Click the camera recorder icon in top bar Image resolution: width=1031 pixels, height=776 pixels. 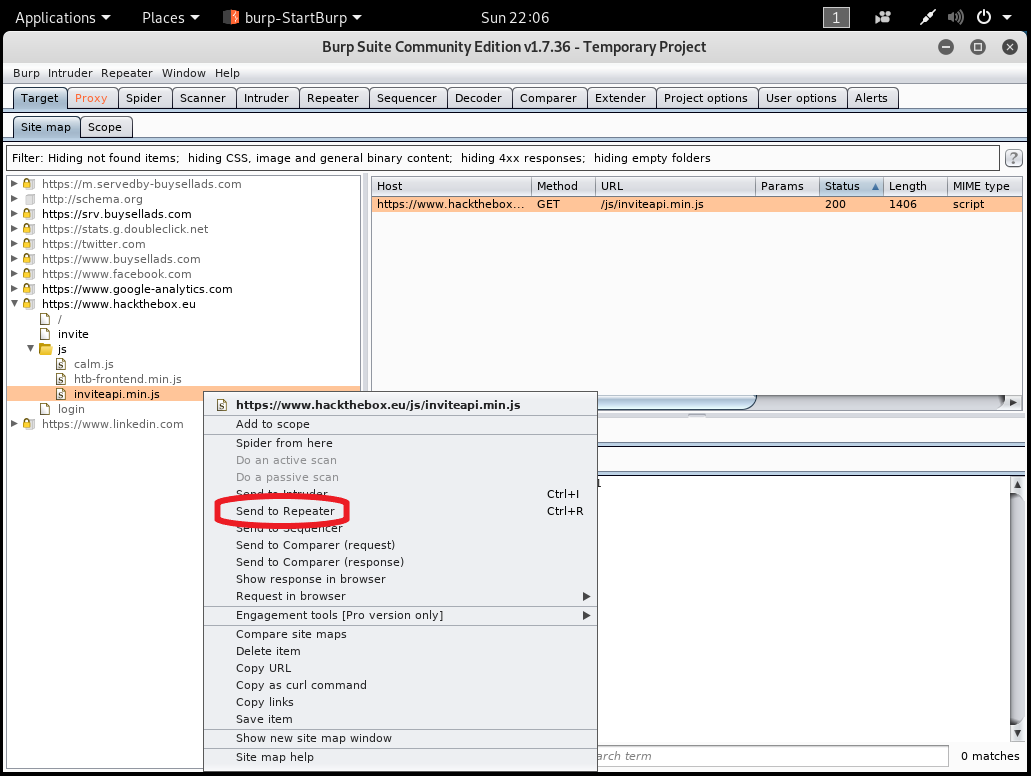pyautogui.click(x=883, y=17)
